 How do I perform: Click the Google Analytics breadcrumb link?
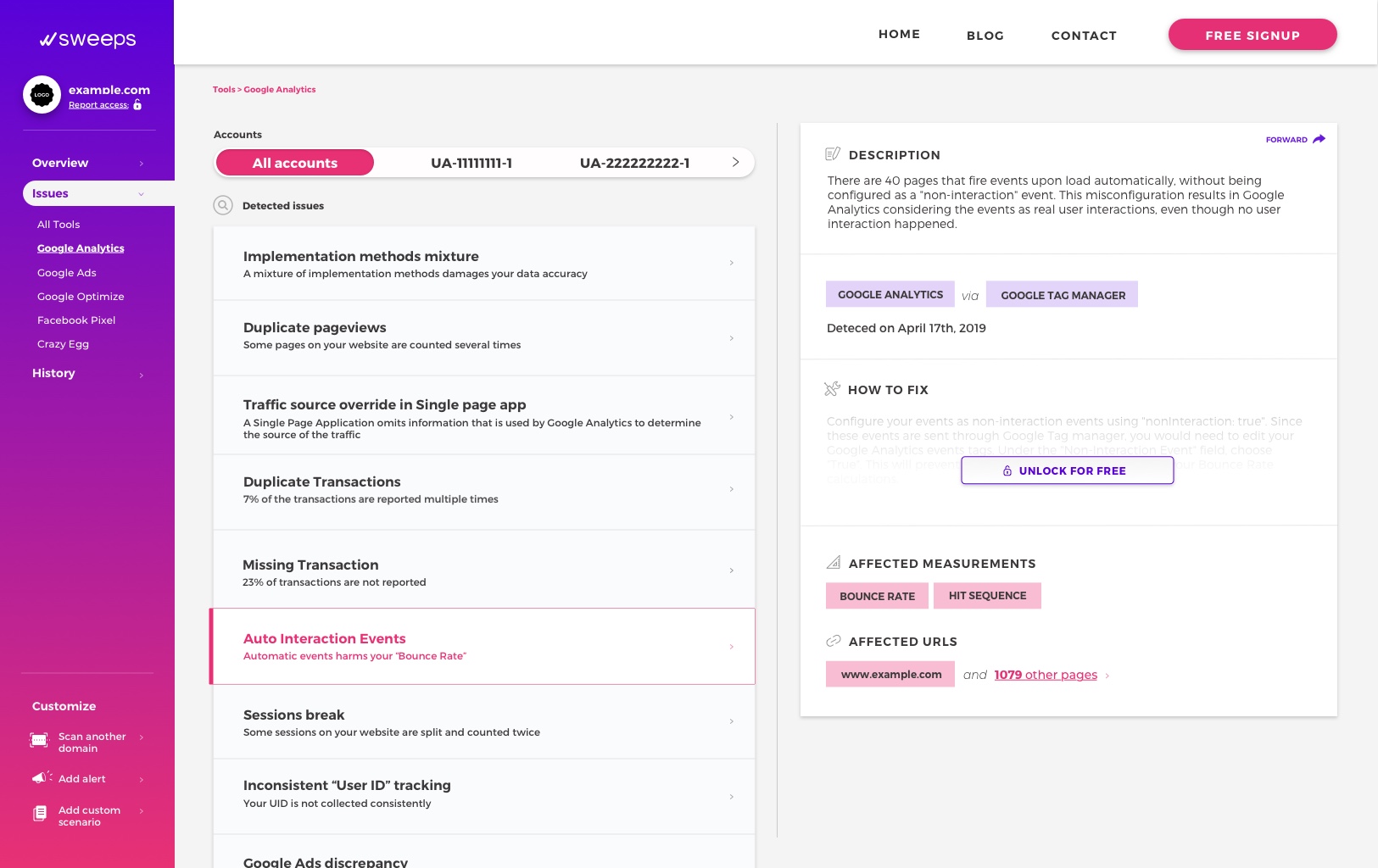280,89
